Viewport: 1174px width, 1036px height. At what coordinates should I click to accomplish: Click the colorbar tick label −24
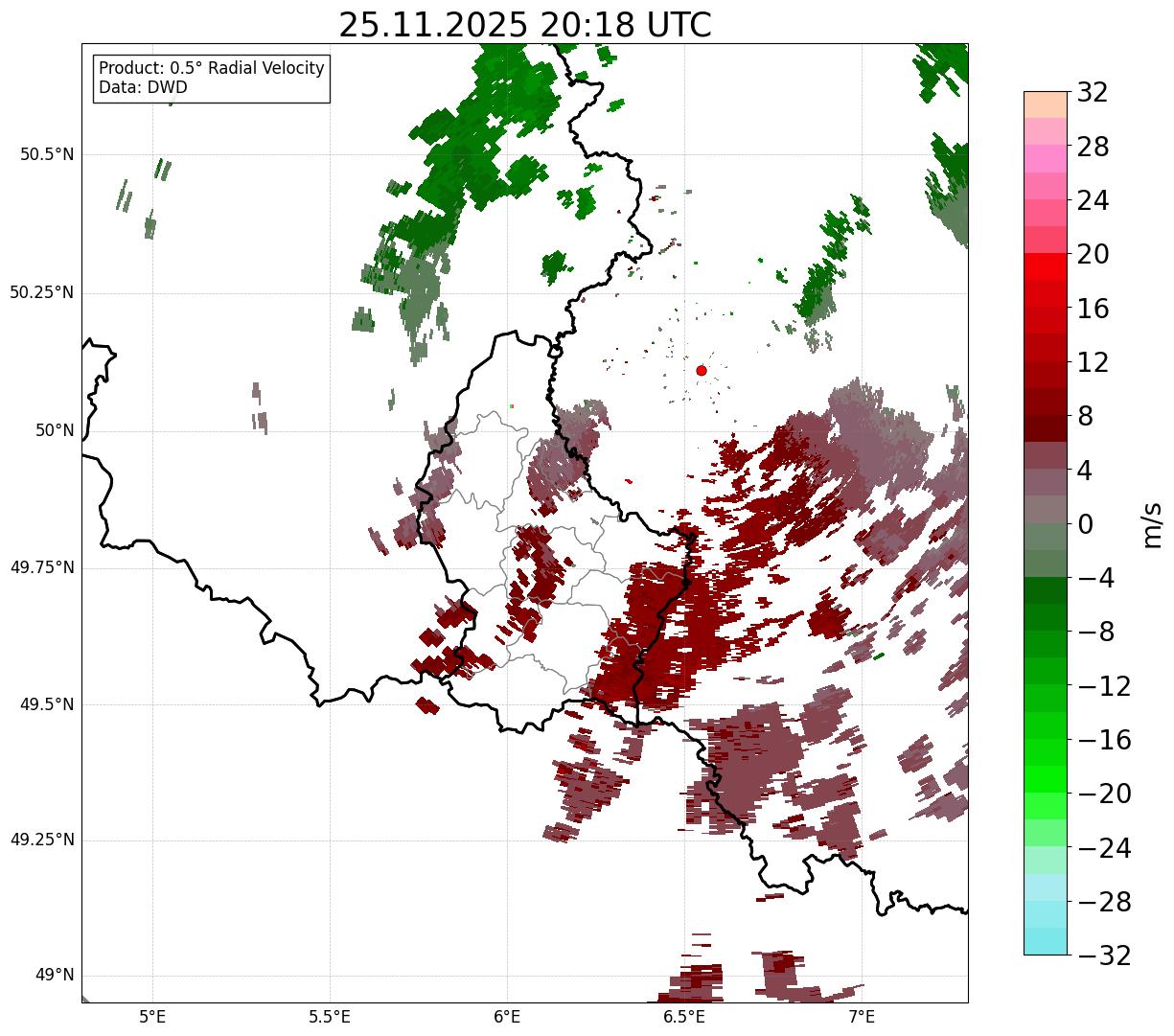coord(1104,848)
